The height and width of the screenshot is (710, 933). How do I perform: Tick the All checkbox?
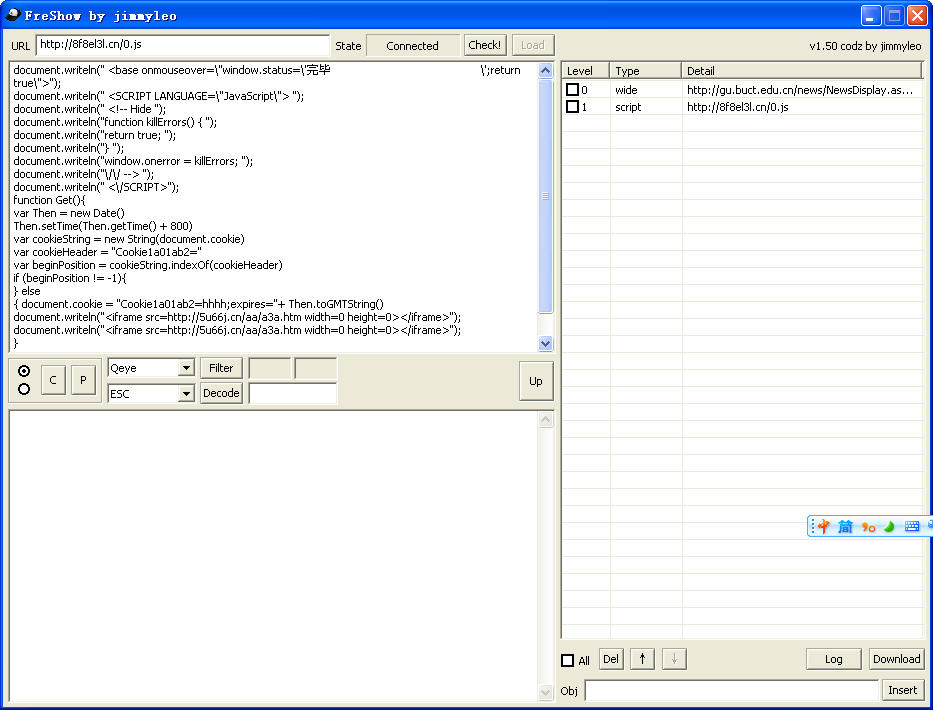(x=568, y=661)
